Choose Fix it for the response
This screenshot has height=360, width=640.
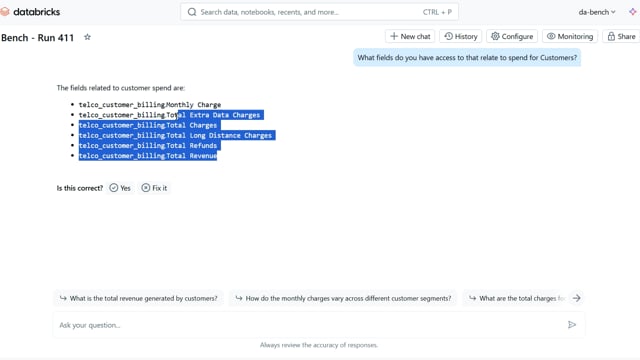(x=154, y=188)
